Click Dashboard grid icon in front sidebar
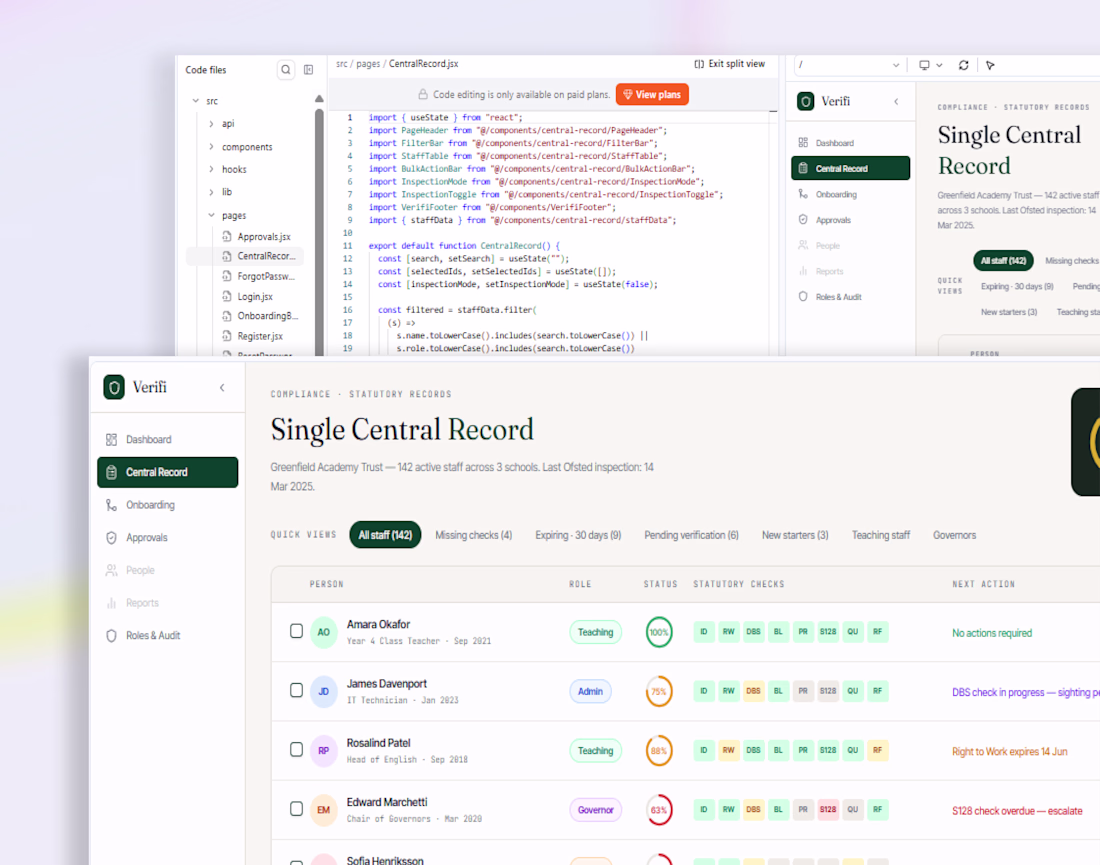Viewport: 1100px width, 865px height. point(112,440)
